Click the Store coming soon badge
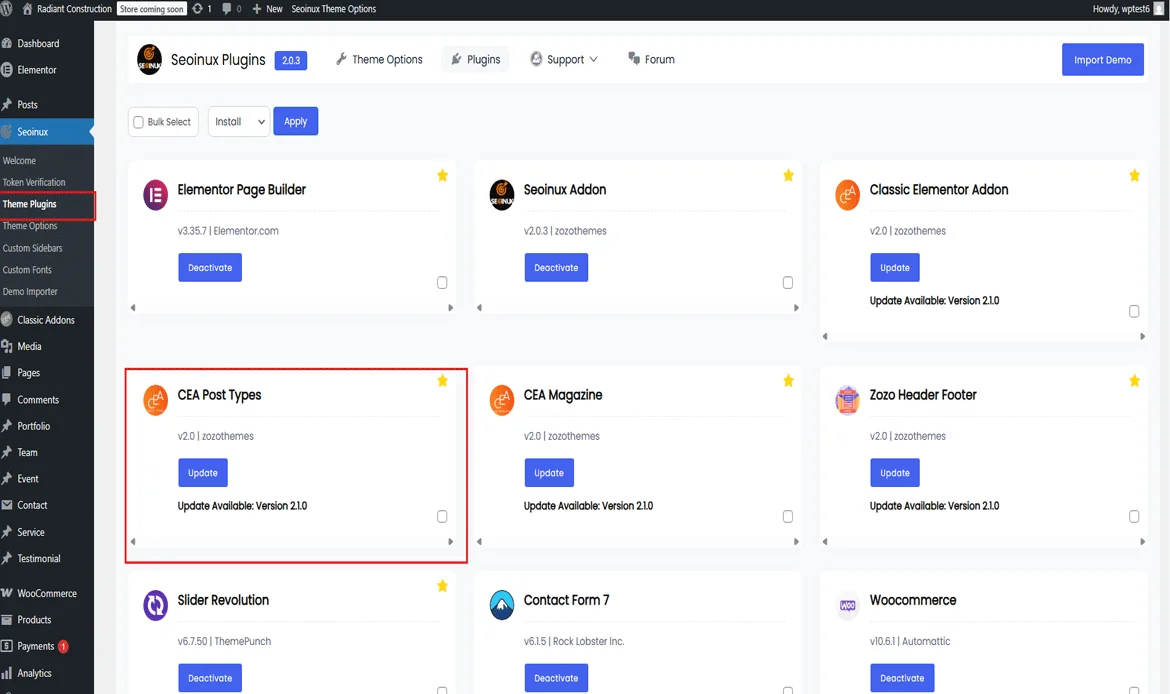Screen dimensions: 1170x694 [151, 9]
